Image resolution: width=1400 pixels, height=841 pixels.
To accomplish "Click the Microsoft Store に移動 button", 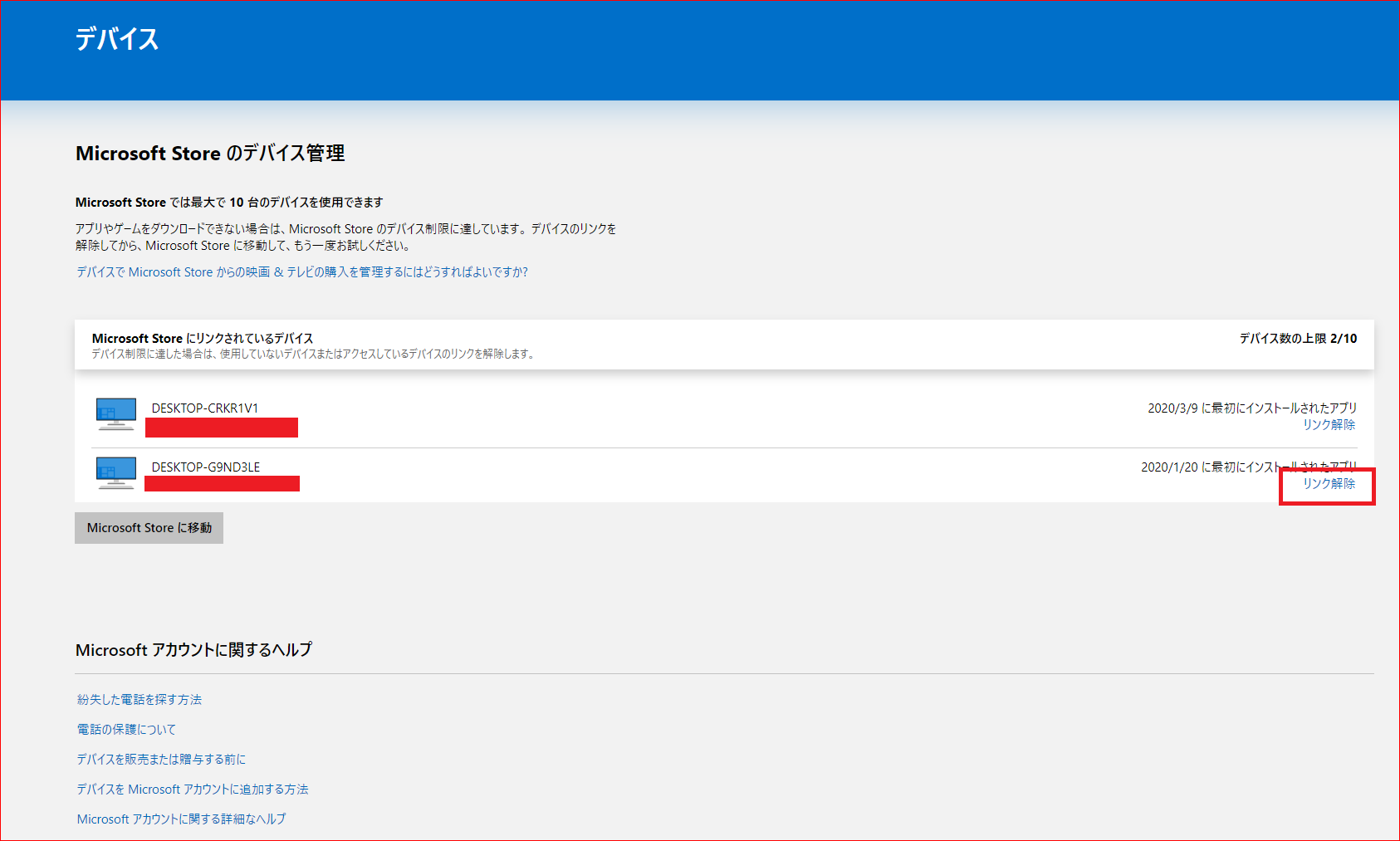I will tap(149, 528).
